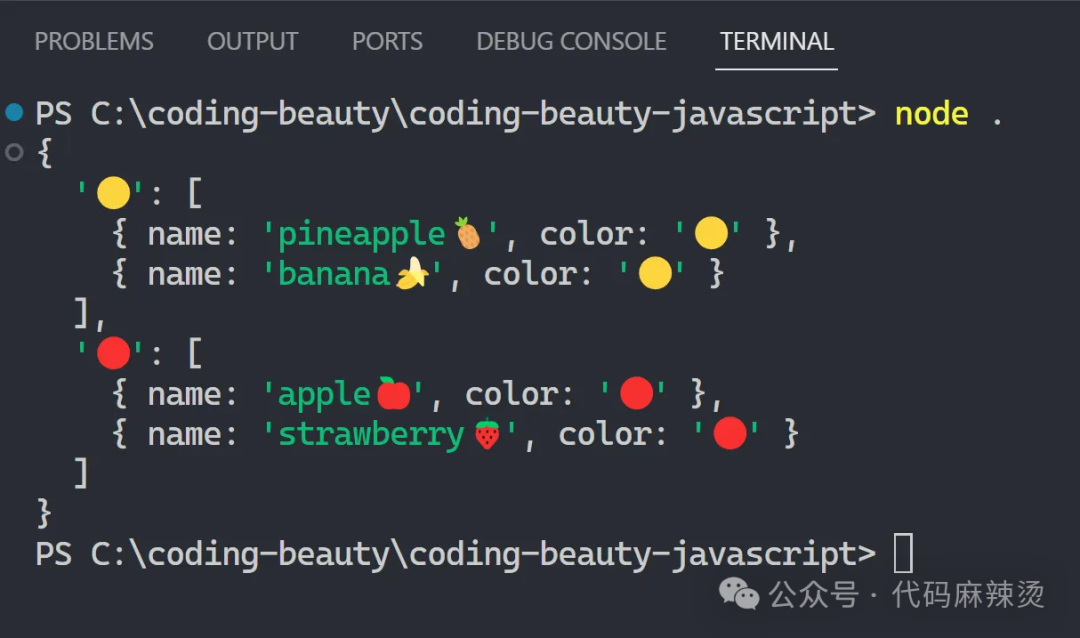Viewport: 1080px width, 638px height.
Task: Show the DEBUG CONSOLE tab
Action: [571, 42]
